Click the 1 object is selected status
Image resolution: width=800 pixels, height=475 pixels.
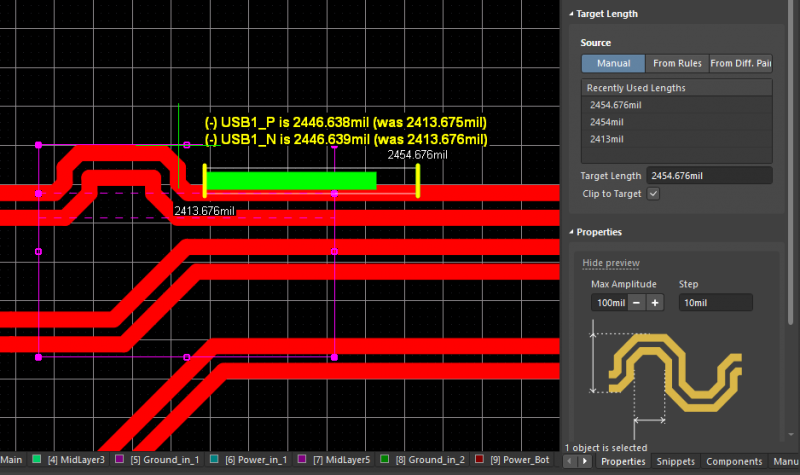[x=606, y=447]
